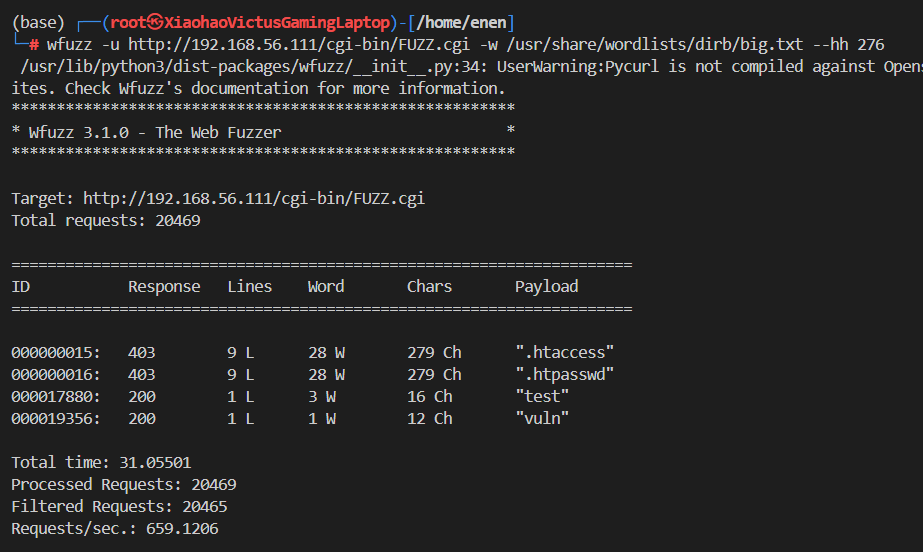The width and height of the screenshot is (923, 552).
Task: Click the "vuln" payload
Action: tap(542, 419)
